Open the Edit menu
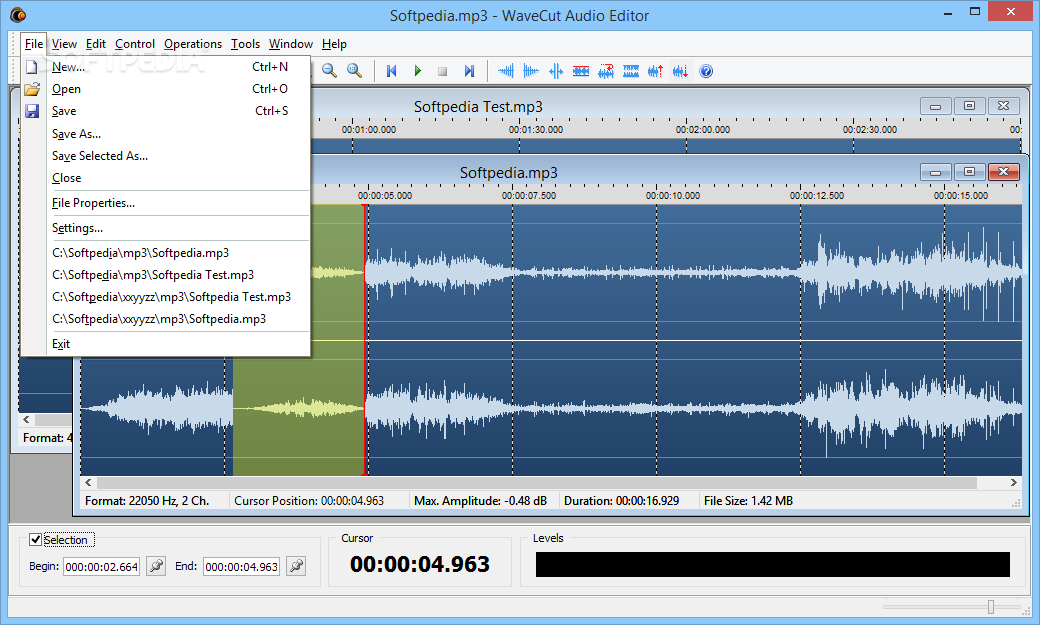This screenshot has width=1040, height=625. click(x=96, y=44)
